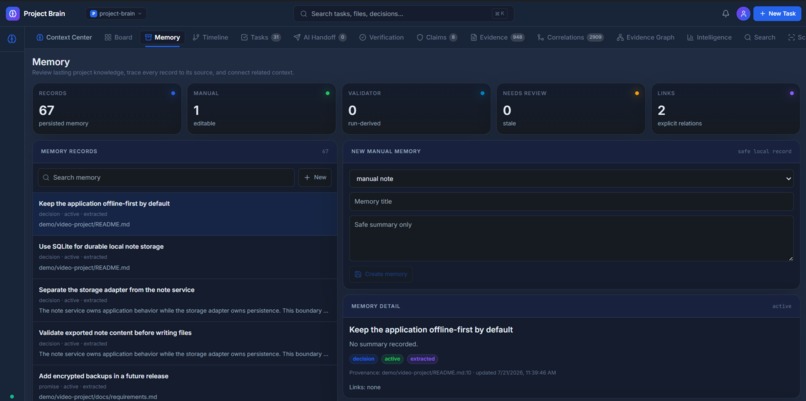Click the Needs Review stale card
Screen dimensions: 806x401
pos(571,109)
